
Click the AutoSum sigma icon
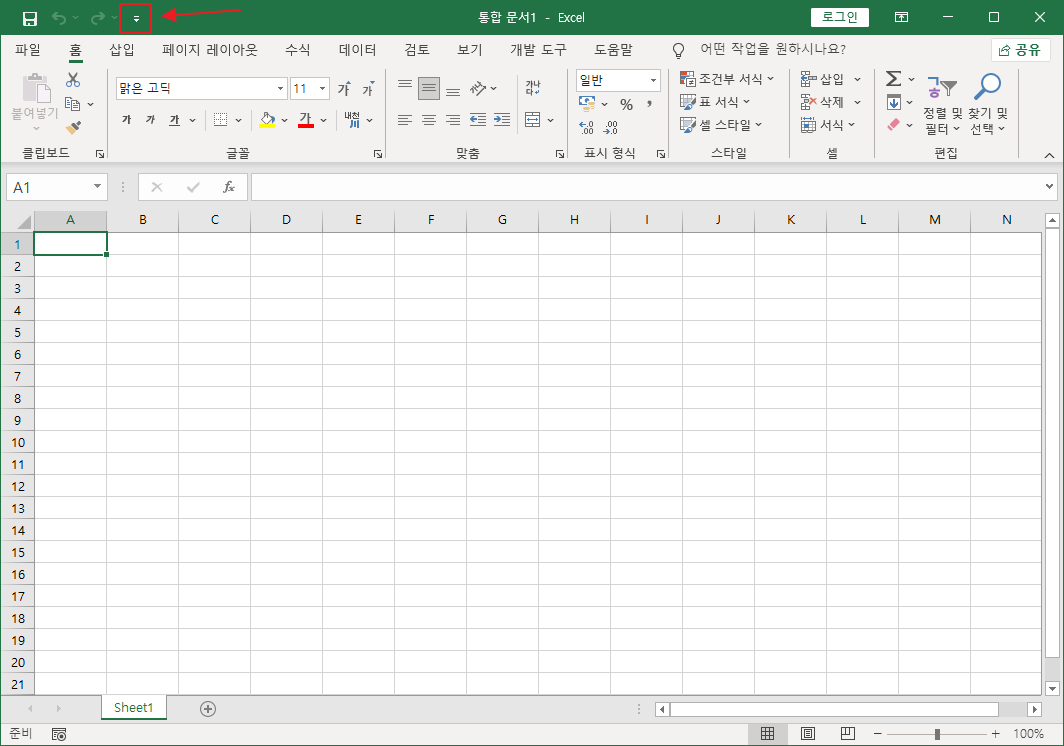point(894,79)
